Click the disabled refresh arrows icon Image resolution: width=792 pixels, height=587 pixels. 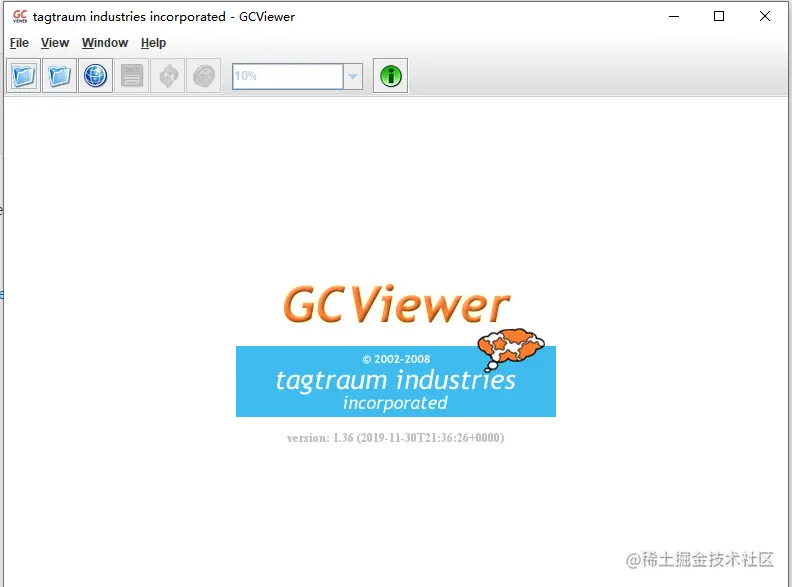(x=168, y=76)
